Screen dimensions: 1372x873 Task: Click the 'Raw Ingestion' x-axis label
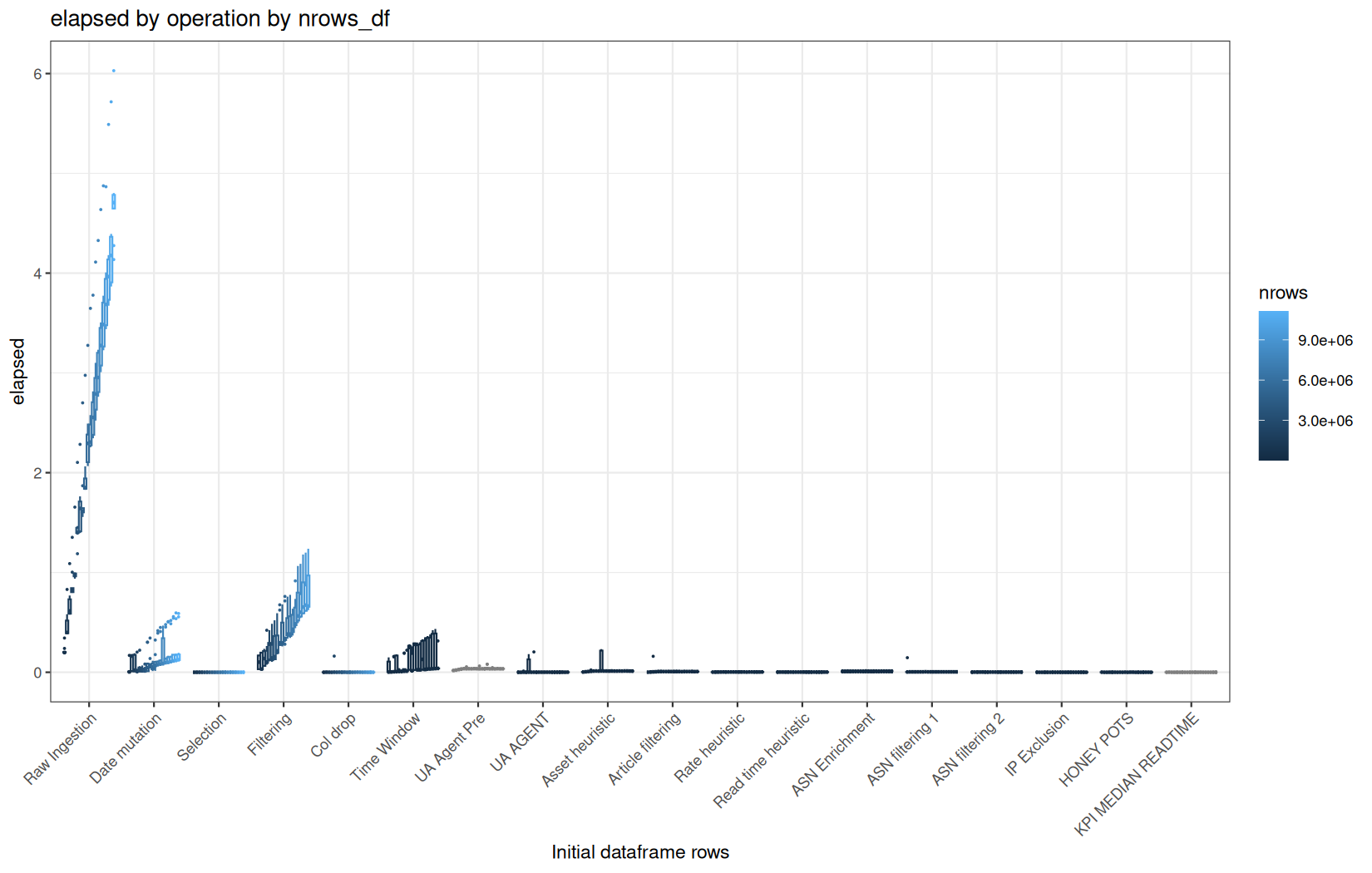click(60, 749)
